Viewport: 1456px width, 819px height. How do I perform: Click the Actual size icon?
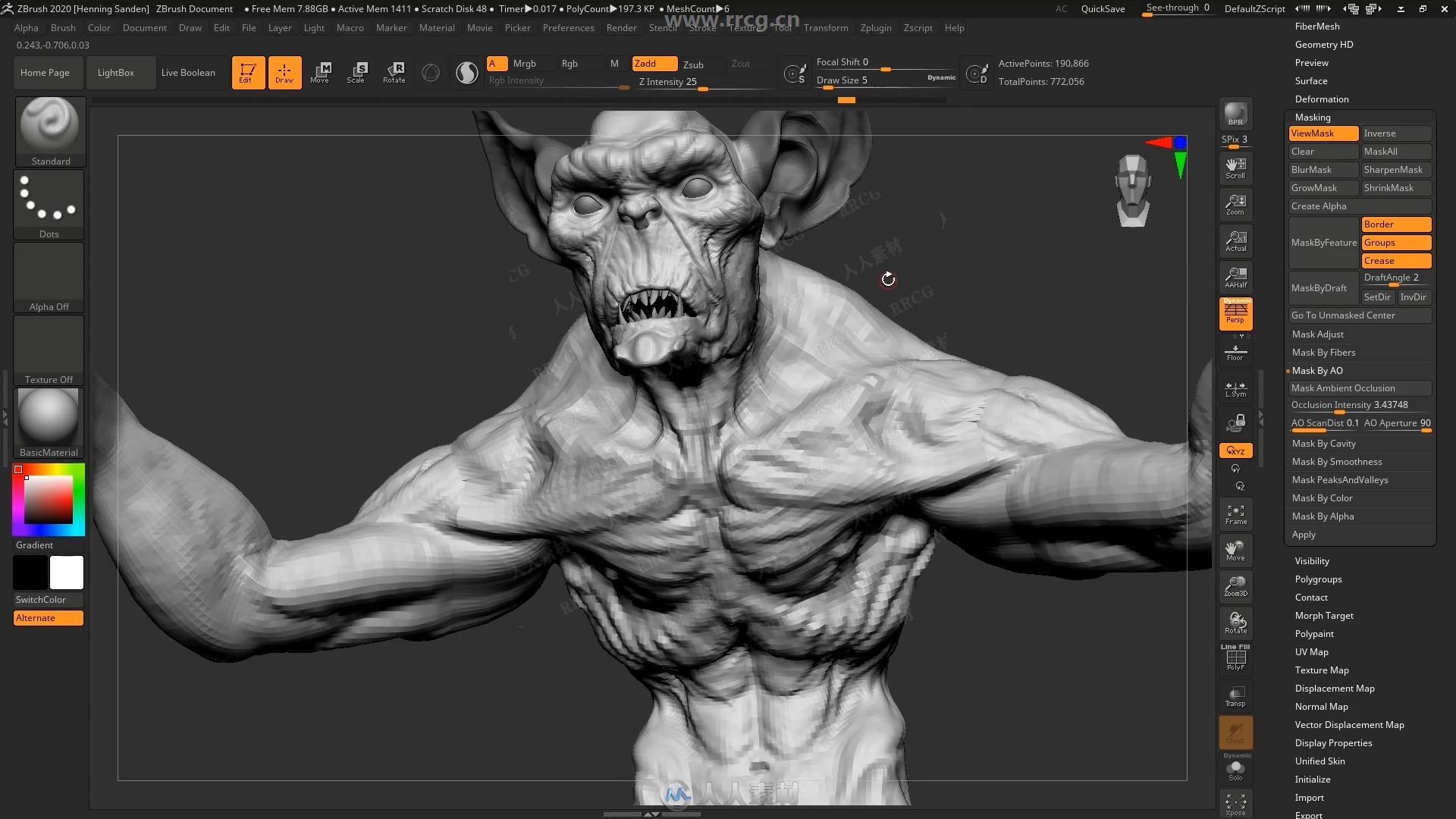[1235, 241]
